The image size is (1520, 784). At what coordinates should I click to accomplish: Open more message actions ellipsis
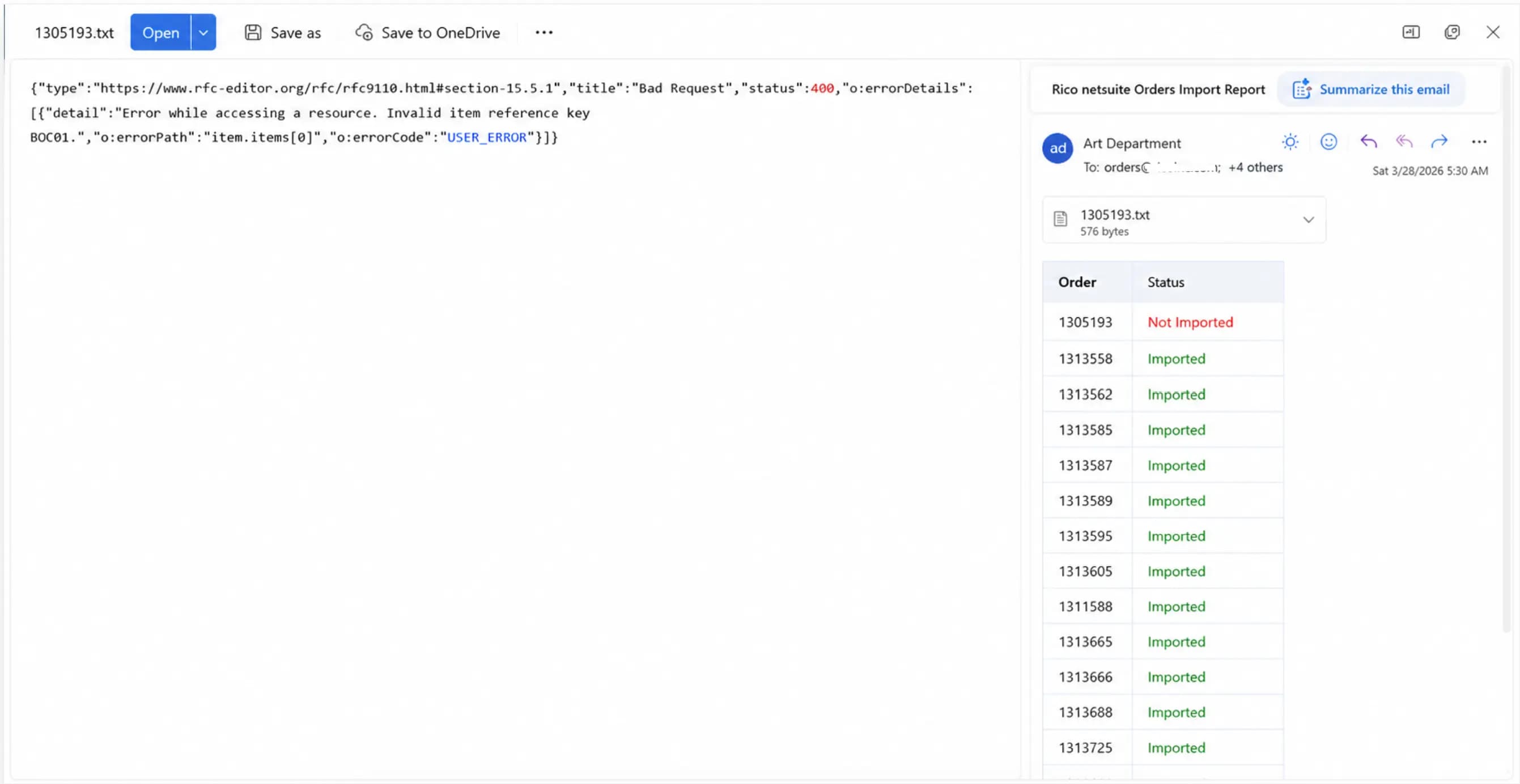[1479, 142]
